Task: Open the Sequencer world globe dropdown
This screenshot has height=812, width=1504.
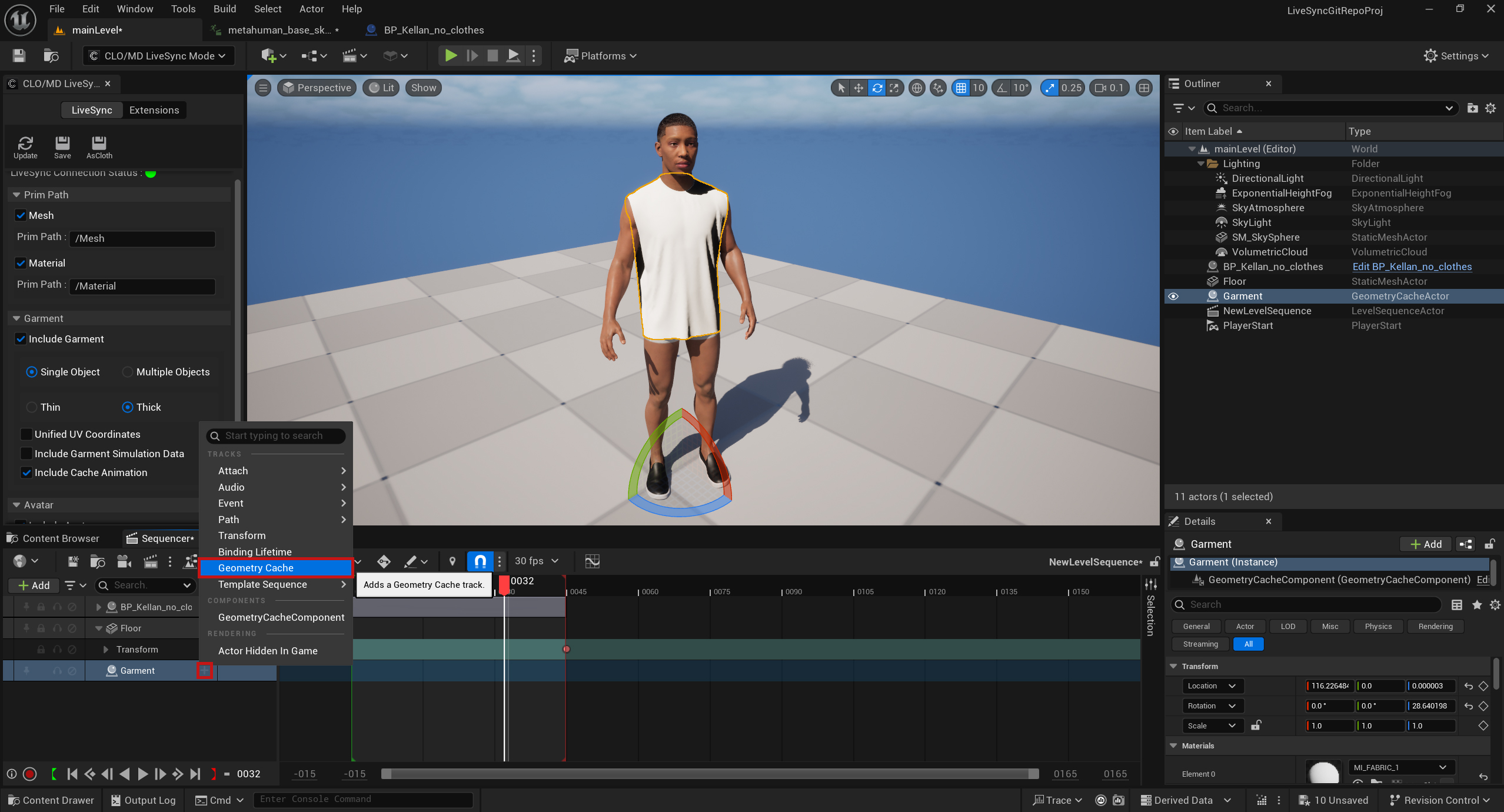Action: pyautogui.click(x=25, y=561)
